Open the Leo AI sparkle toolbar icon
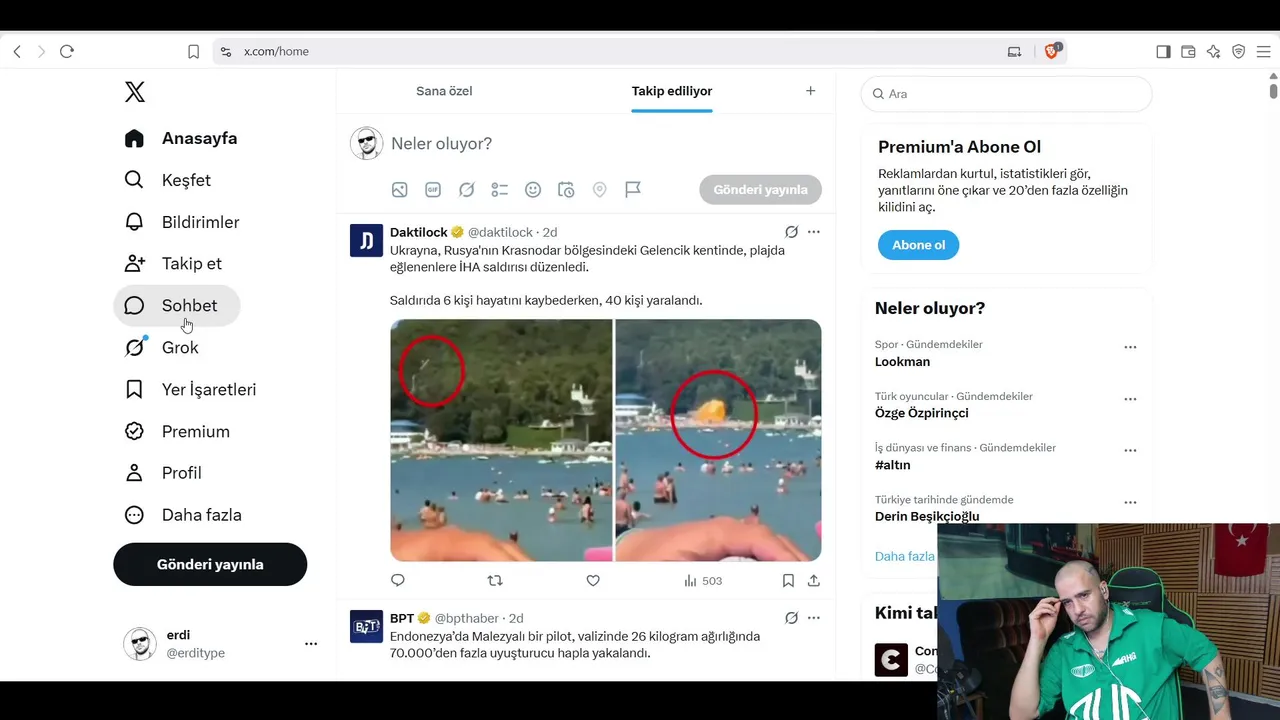This screenshot has width=1280, height=720. (1213, 51)
